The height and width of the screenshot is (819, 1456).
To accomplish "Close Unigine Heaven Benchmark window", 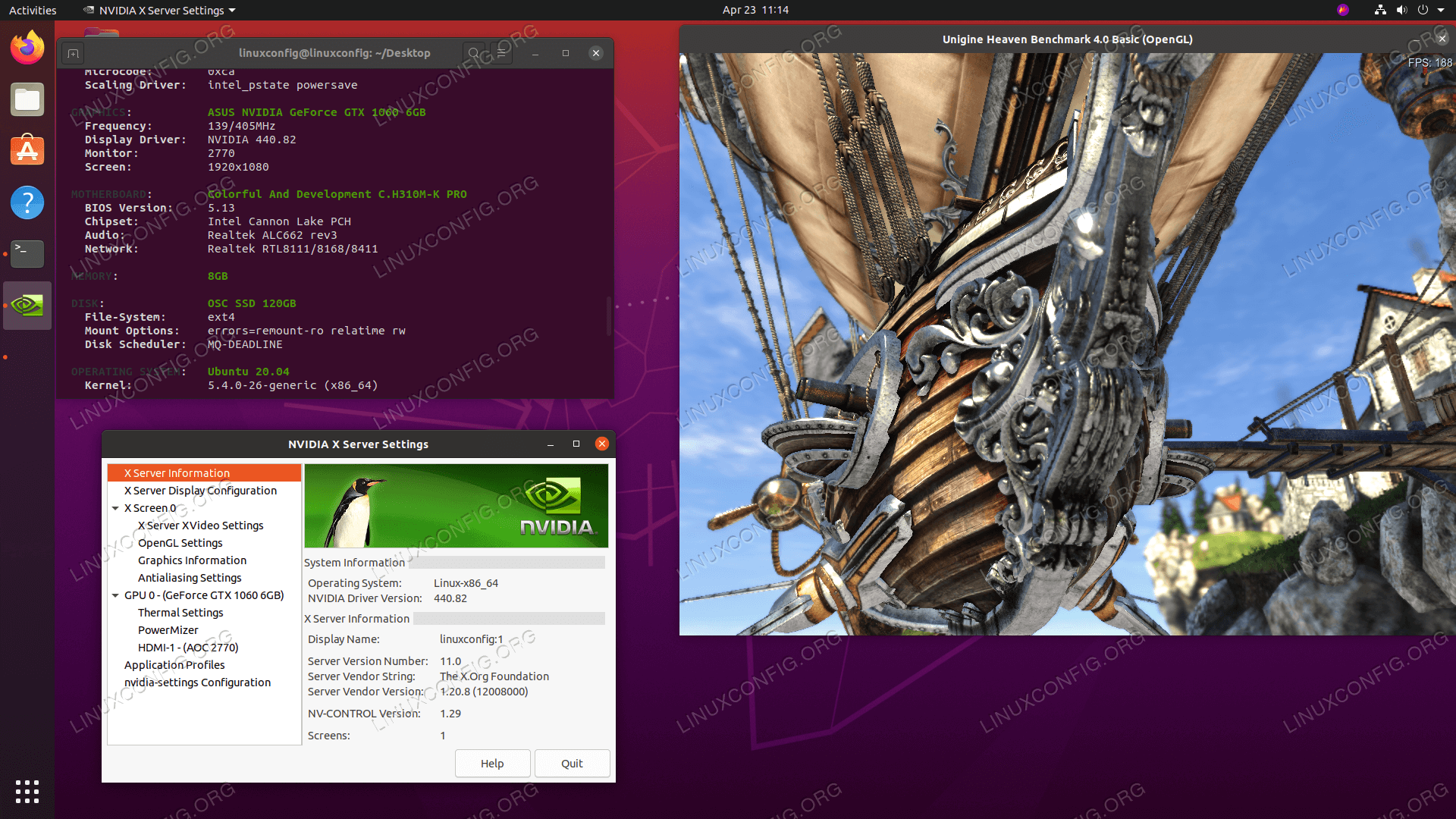I will point(1442,39).
